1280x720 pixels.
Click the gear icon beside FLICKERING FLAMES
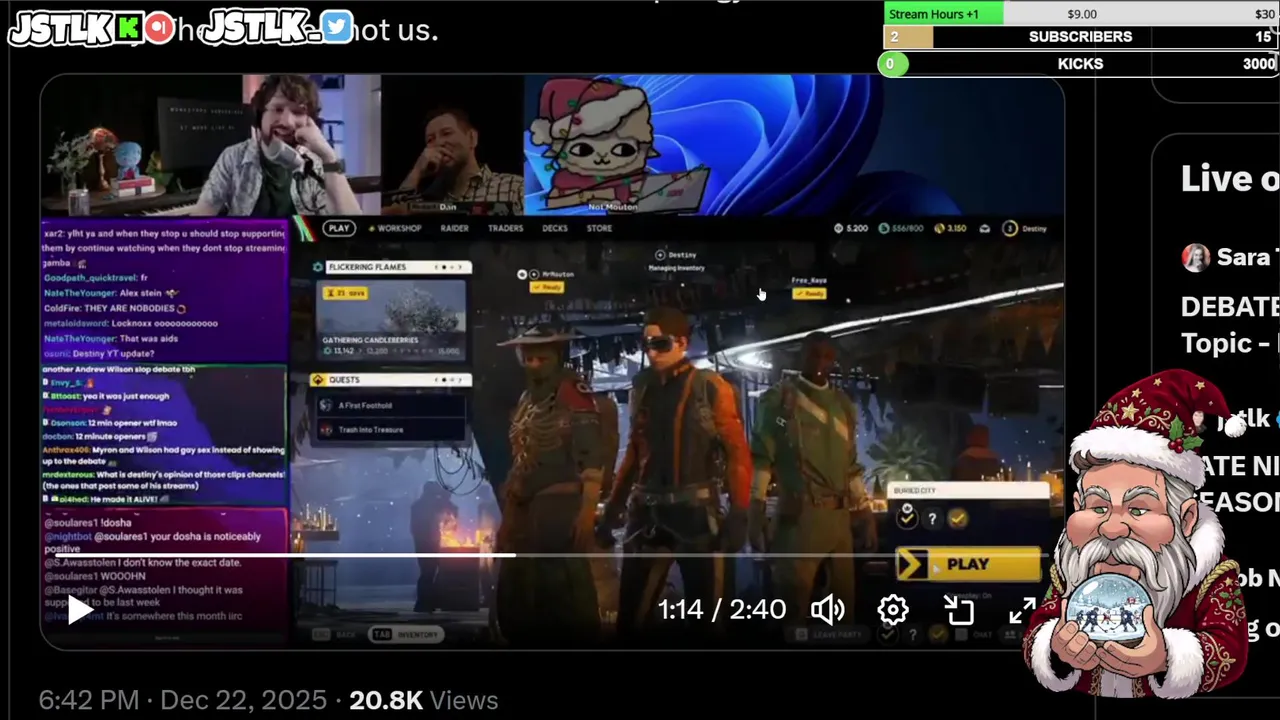[x=318, y=267]
